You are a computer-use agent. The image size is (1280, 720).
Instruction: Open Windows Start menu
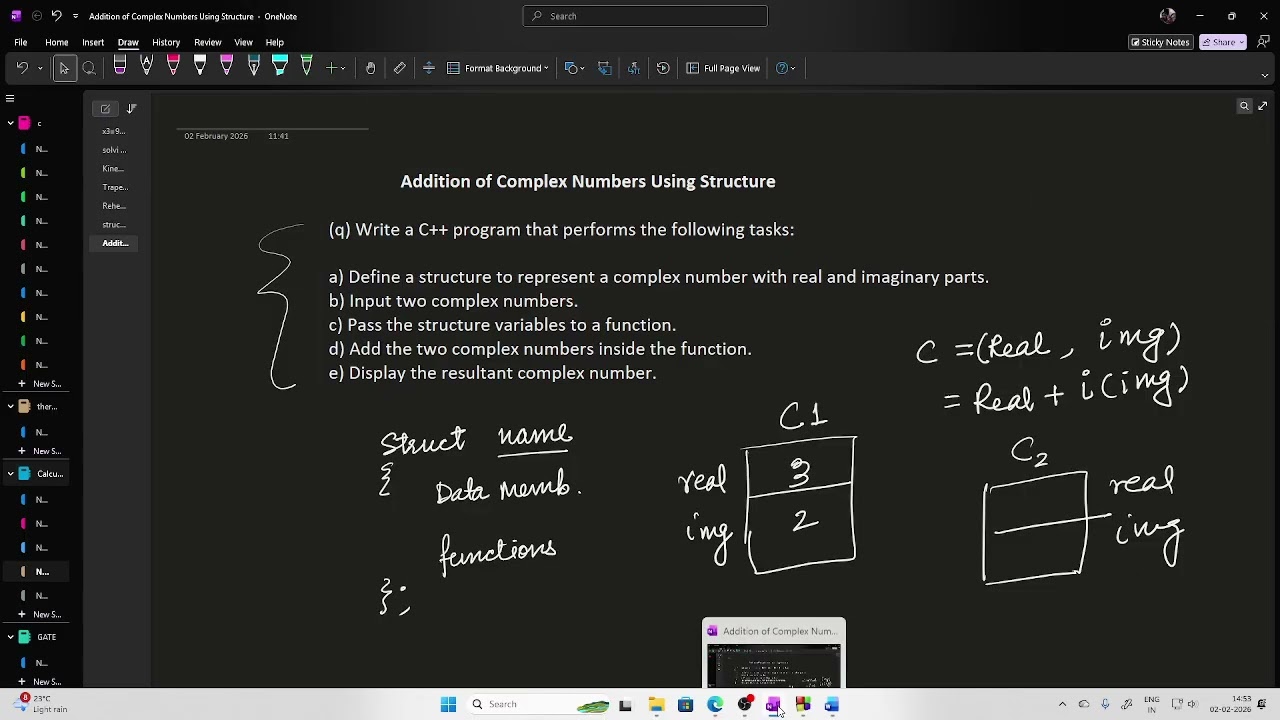(x=448, y=705)
